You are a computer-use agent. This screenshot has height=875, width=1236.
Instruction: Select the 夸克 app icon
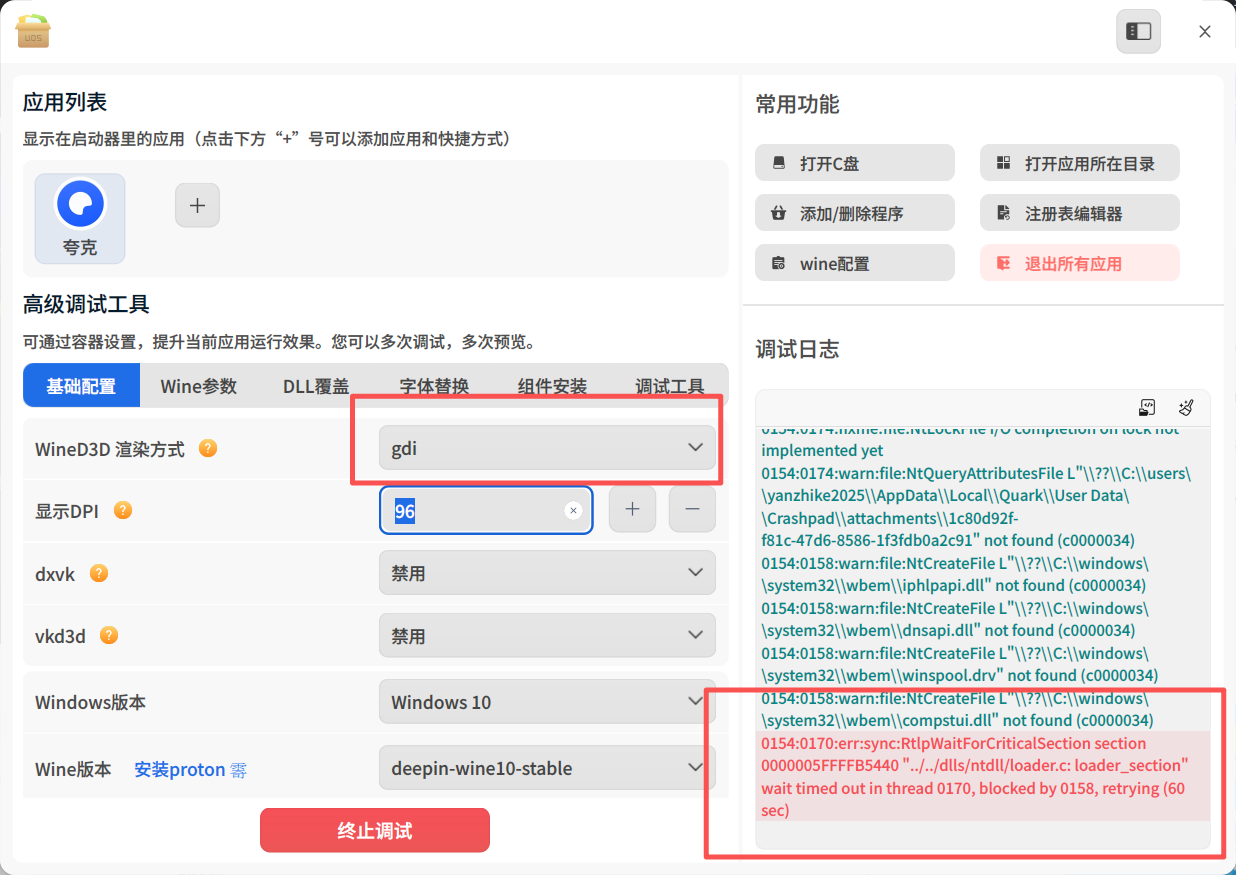click(80, 218)
